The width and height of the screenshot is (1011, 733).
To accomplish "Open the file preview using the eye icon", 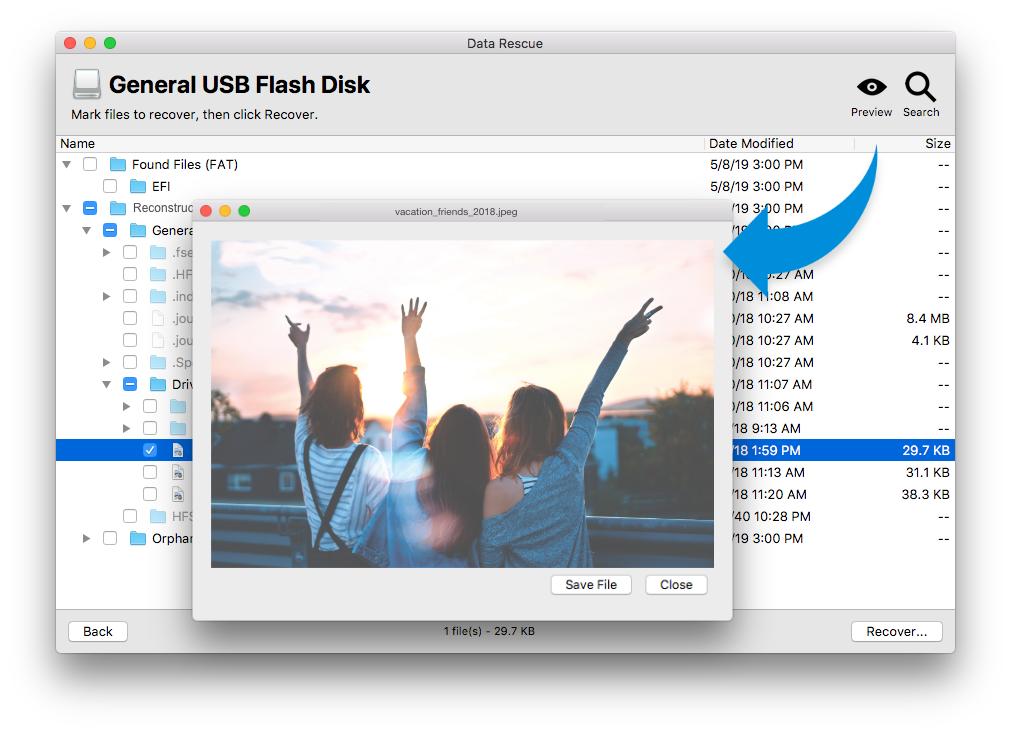I will [870, 88].
